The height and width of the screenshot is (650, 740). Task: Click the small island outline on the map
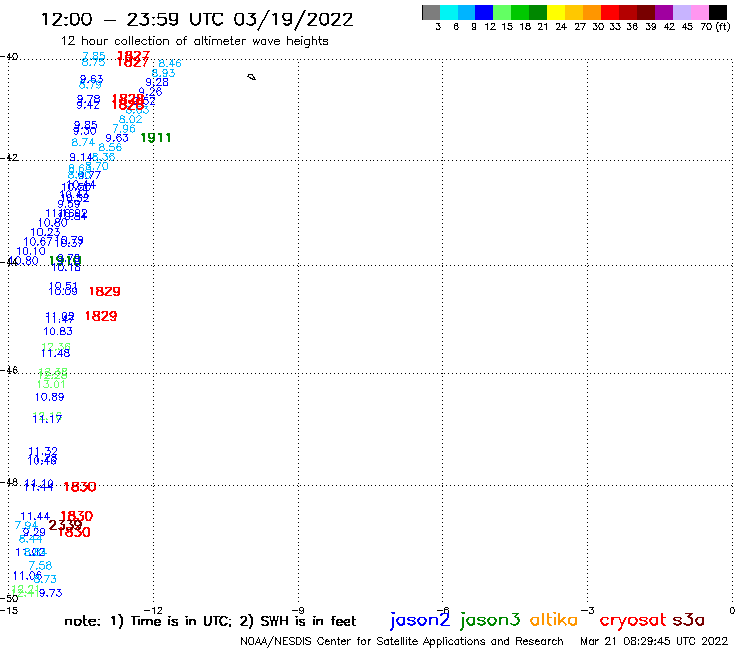pos(252,77)
